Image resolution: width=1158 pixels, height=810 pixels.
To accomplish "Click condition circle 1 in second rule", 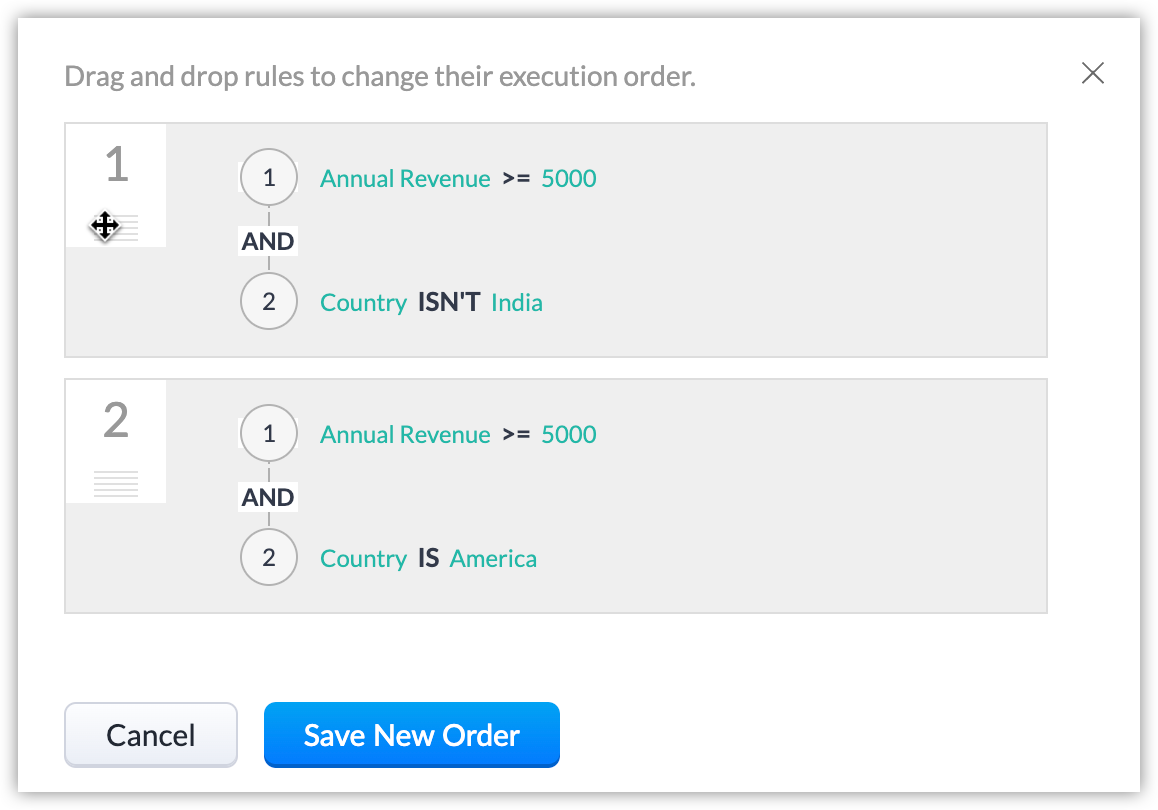I will point(269,434).
